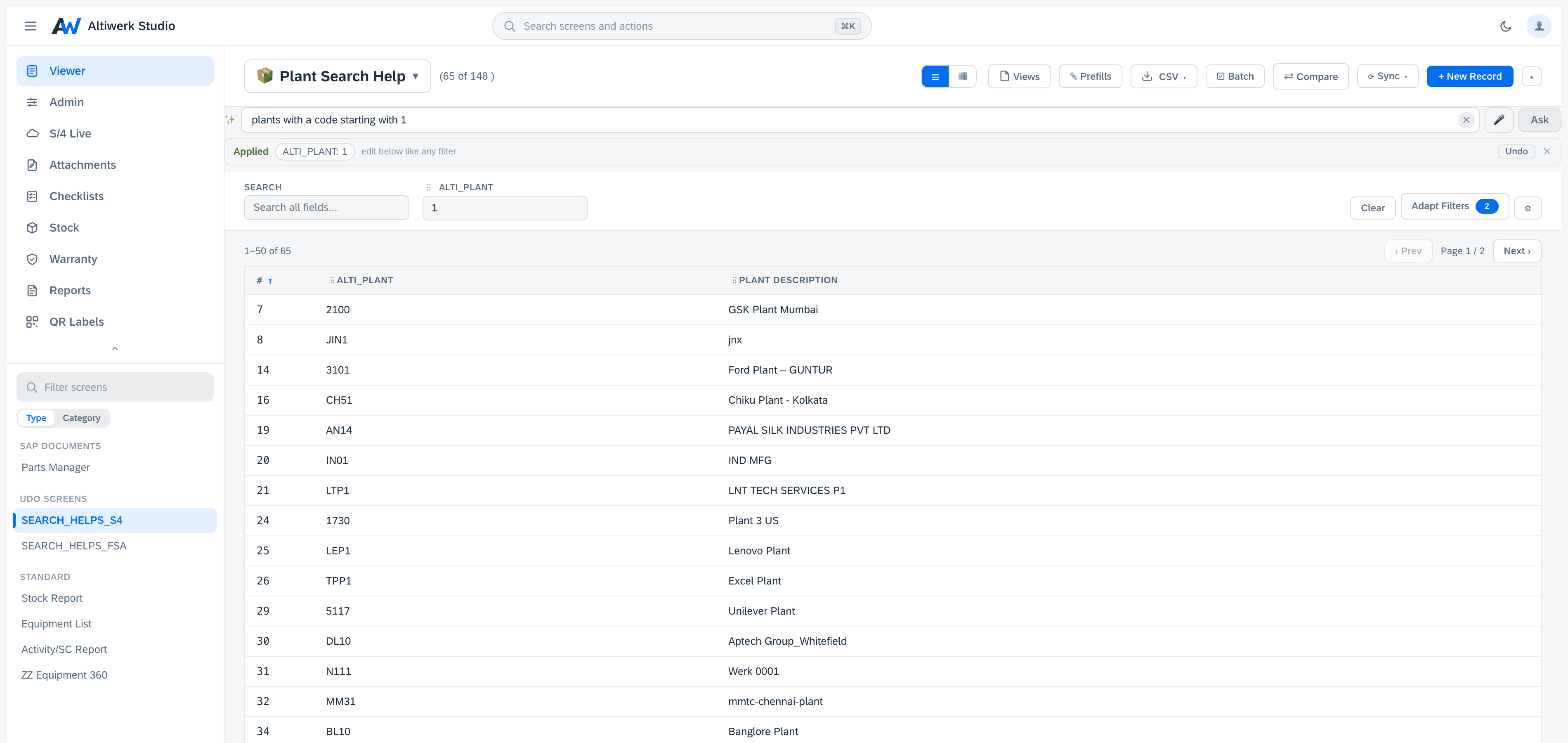Switch to list view layout
This screenshot has width=1568, height=743.
point(935,77)
